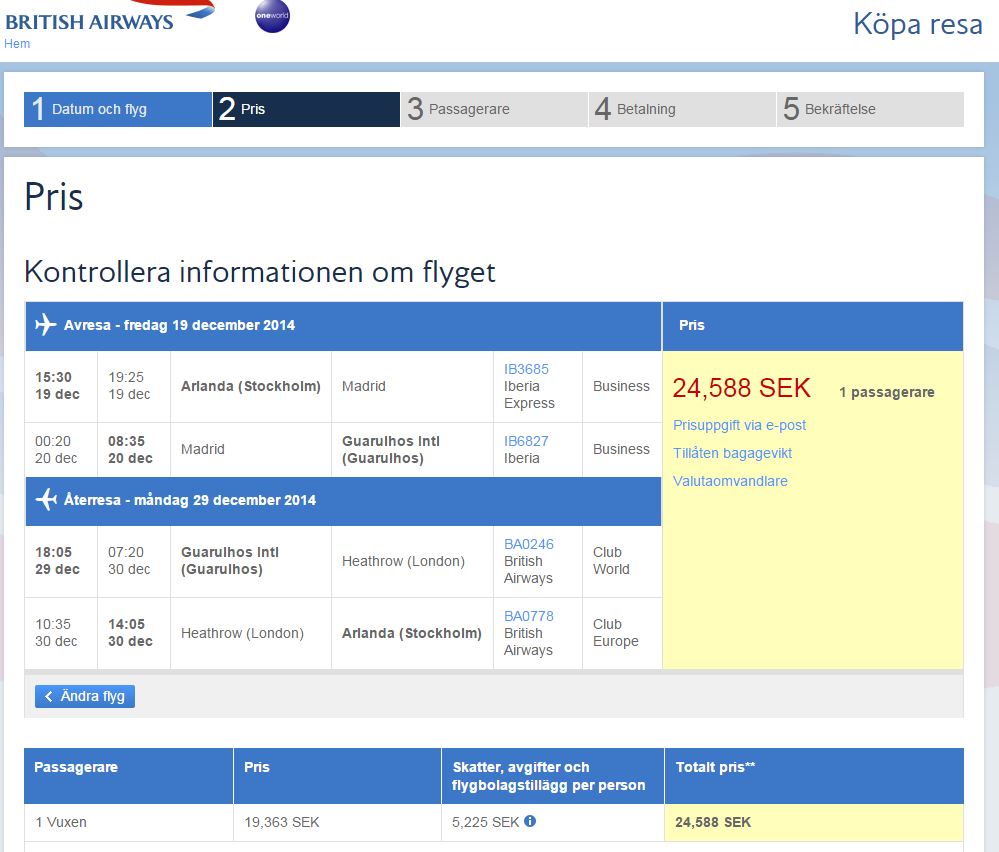Open flight IB3685 details link

(x=526, y=369)
